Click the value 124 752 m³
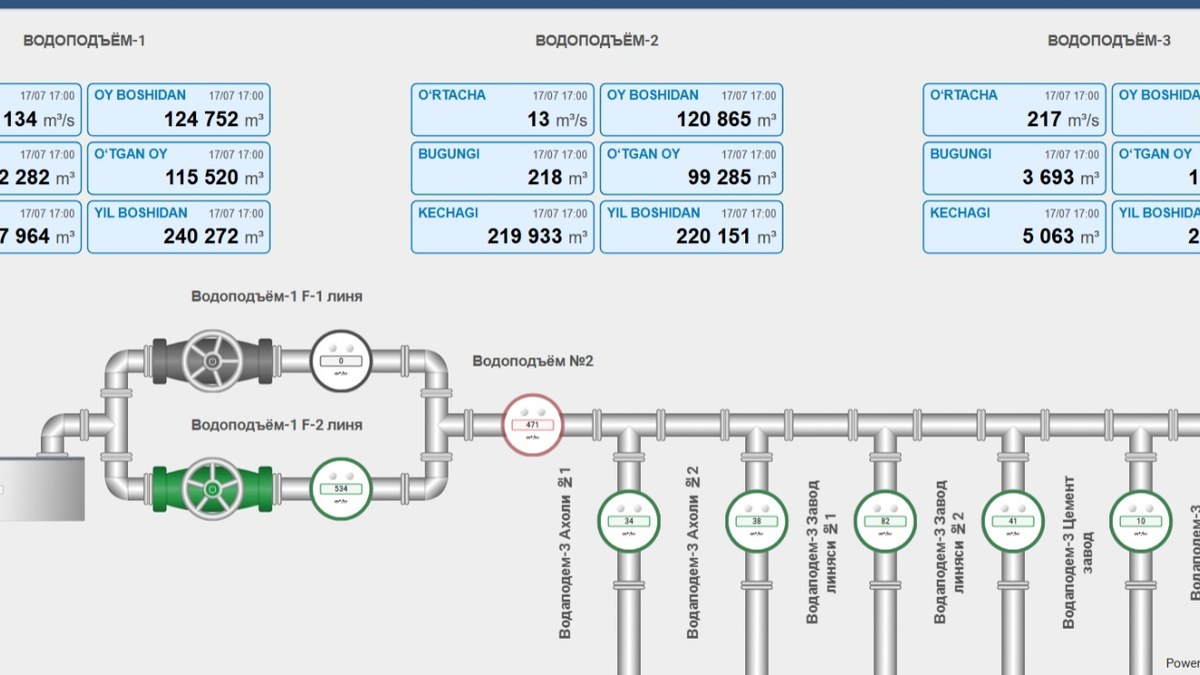The image size is (1200, 675). point(214,119)
